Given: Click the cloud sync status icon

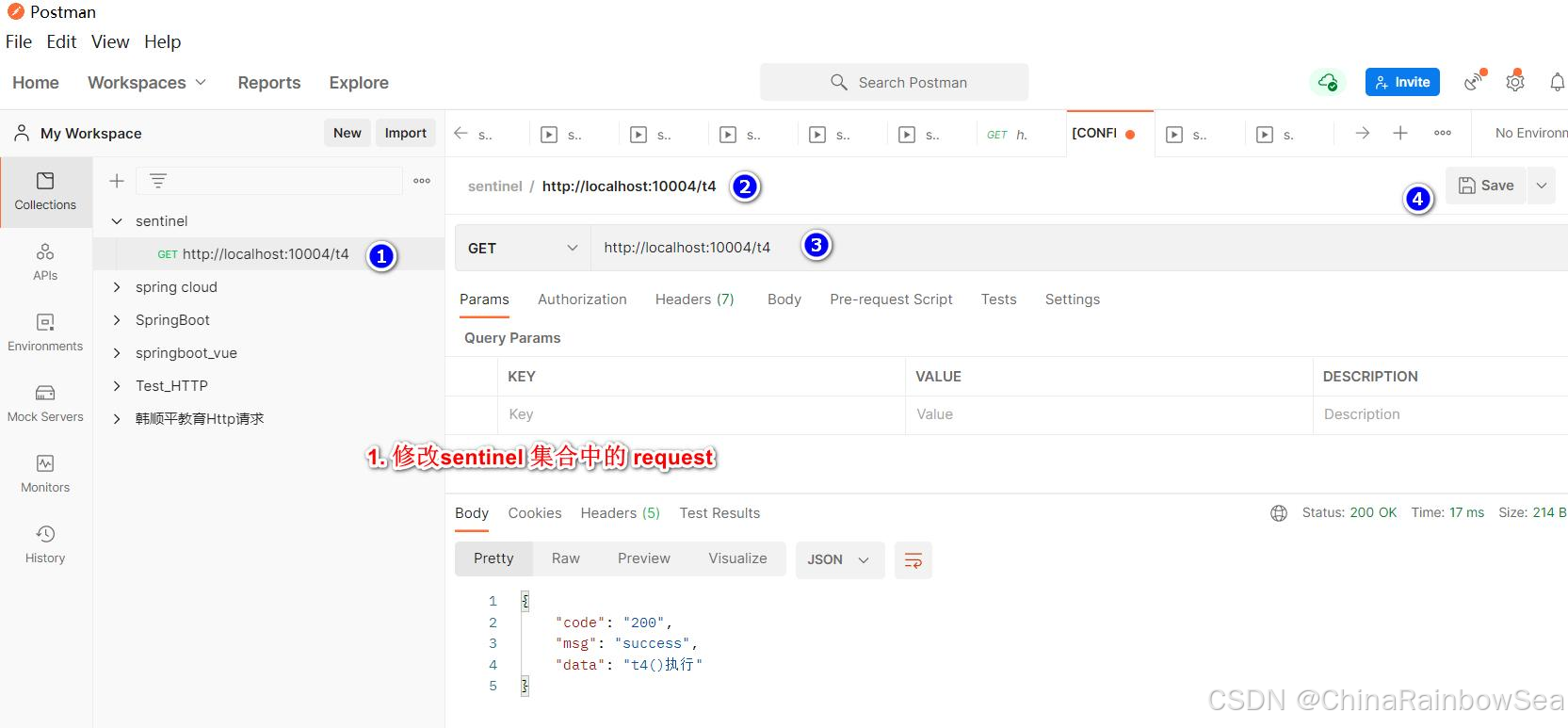Looking at the screenshot, I should tap(1328, 82).
